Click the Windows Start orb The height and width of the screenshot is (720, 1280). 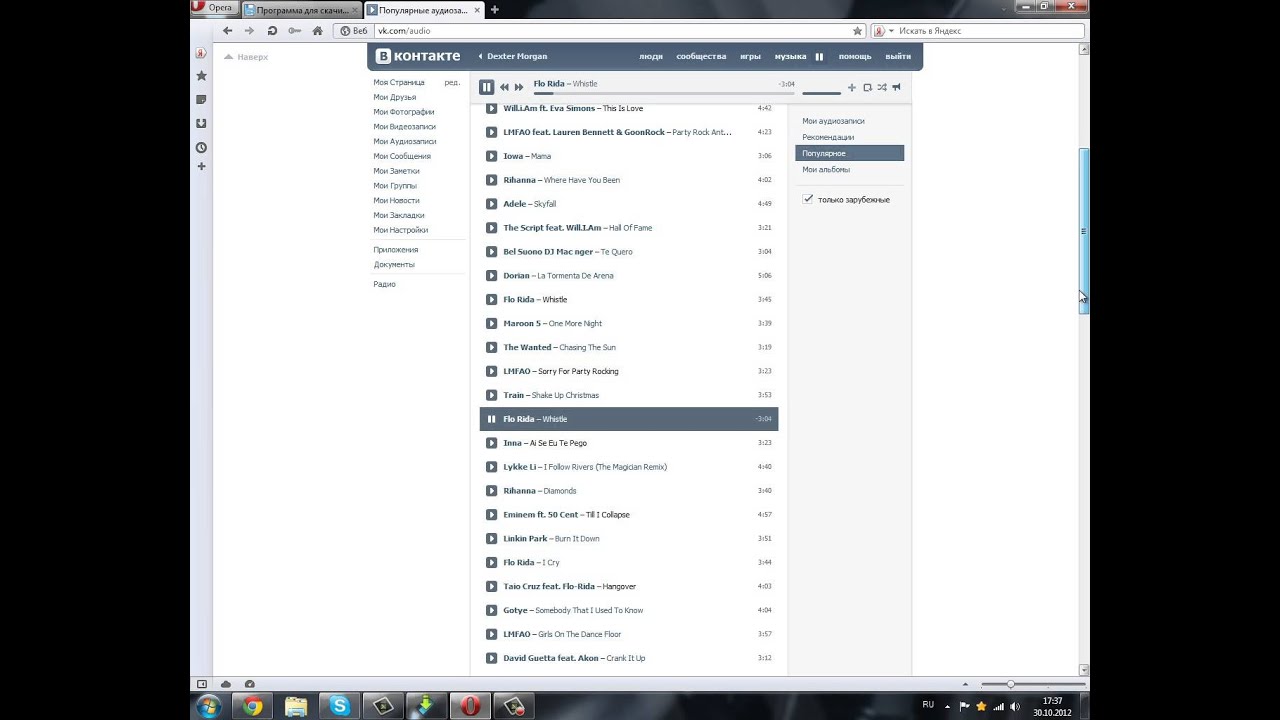[x=209, y=706]
